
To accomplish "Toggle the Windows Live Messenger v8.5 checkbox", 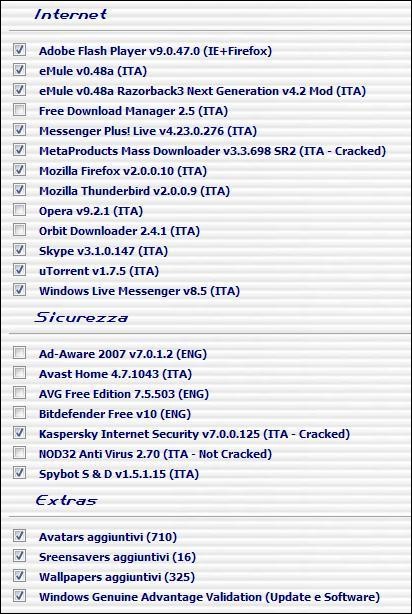I will click(x=19, y=290).
